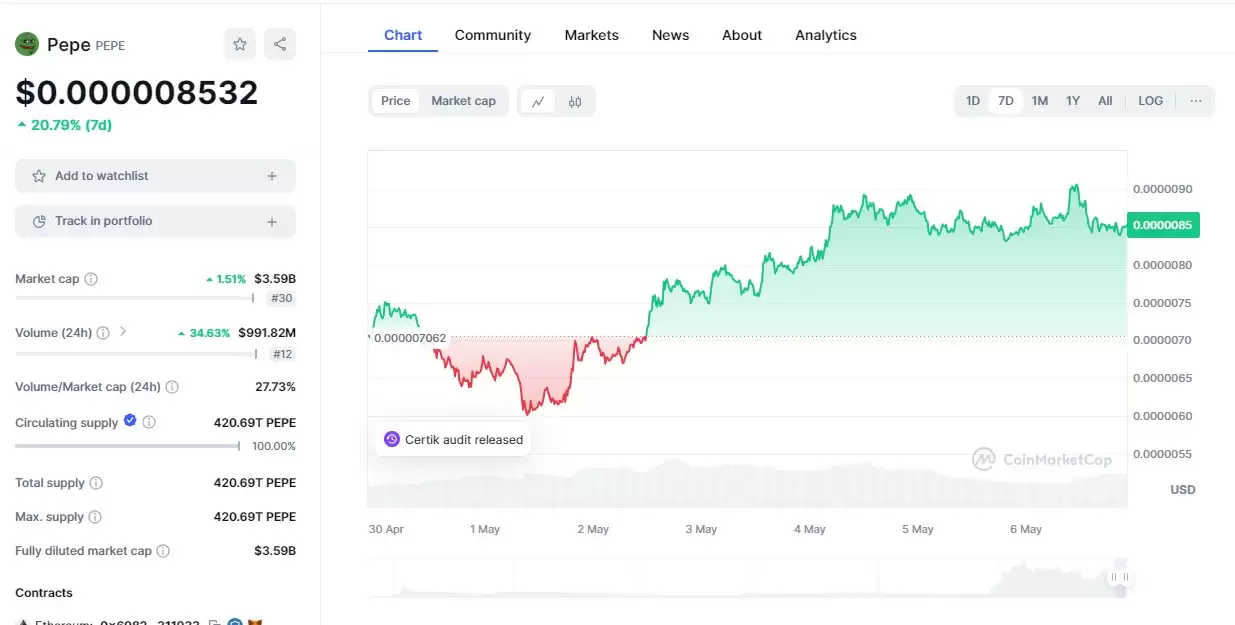Toggle chart to Price view
This screenshot has width=1235, height=625.
396,101
